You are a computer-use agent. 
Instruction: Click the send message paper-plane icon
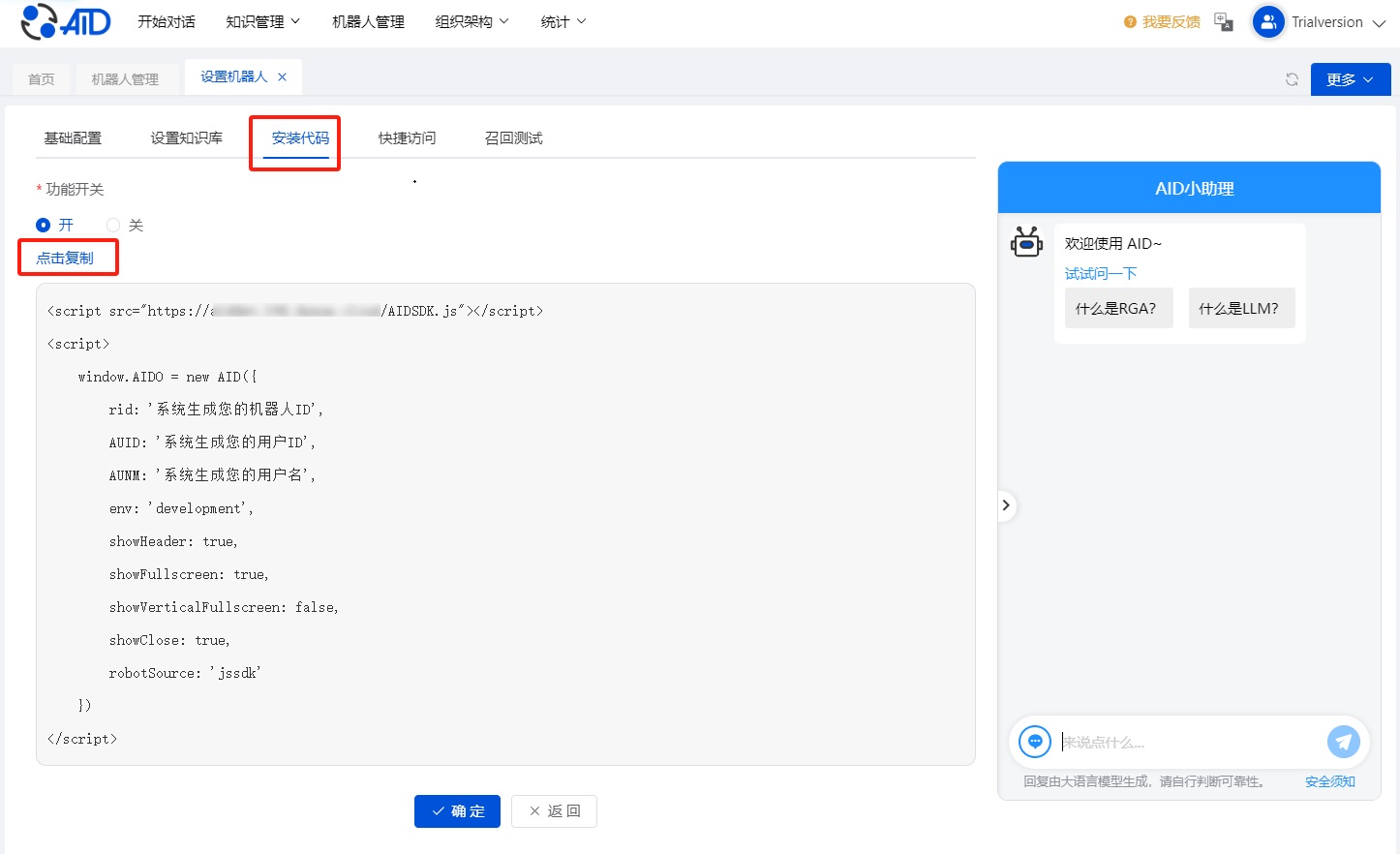coord(1343,742)
